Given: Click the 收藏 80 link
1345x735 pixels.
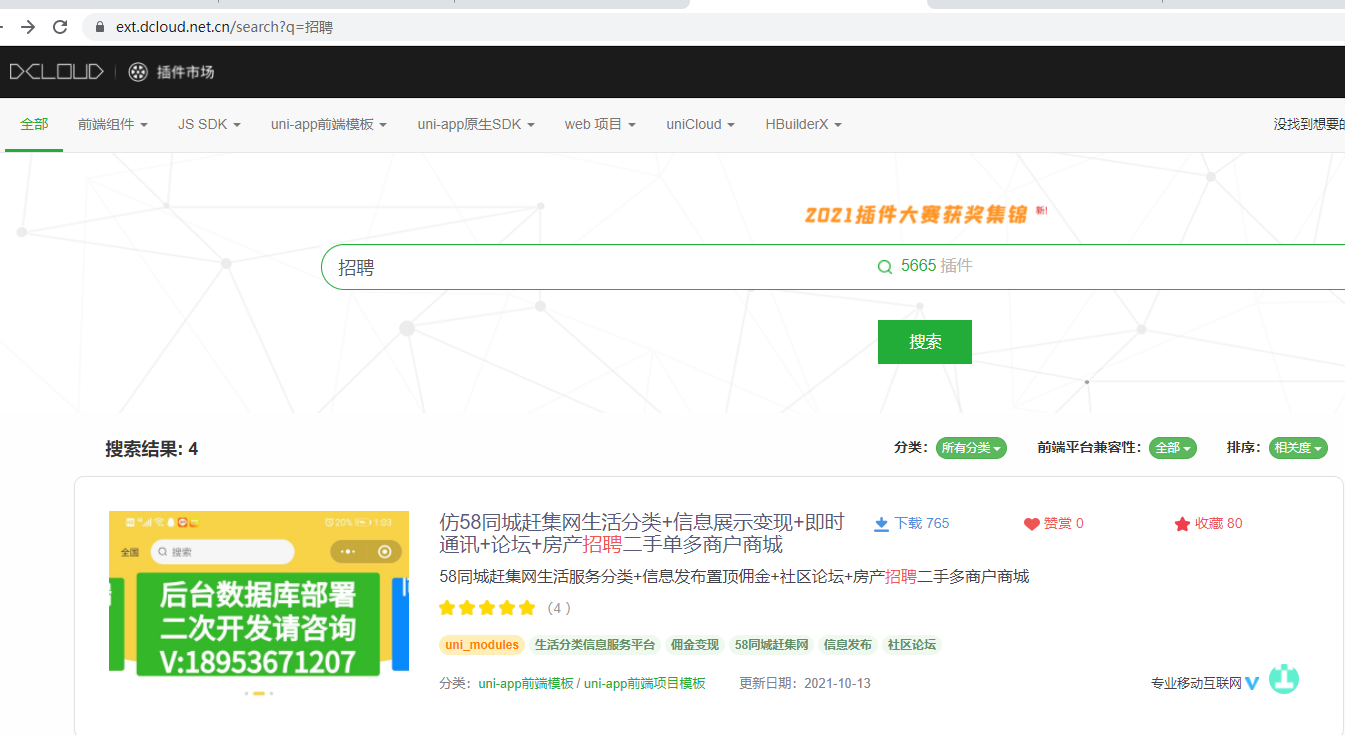Looking at the screenshot, I should point(1208,524).
